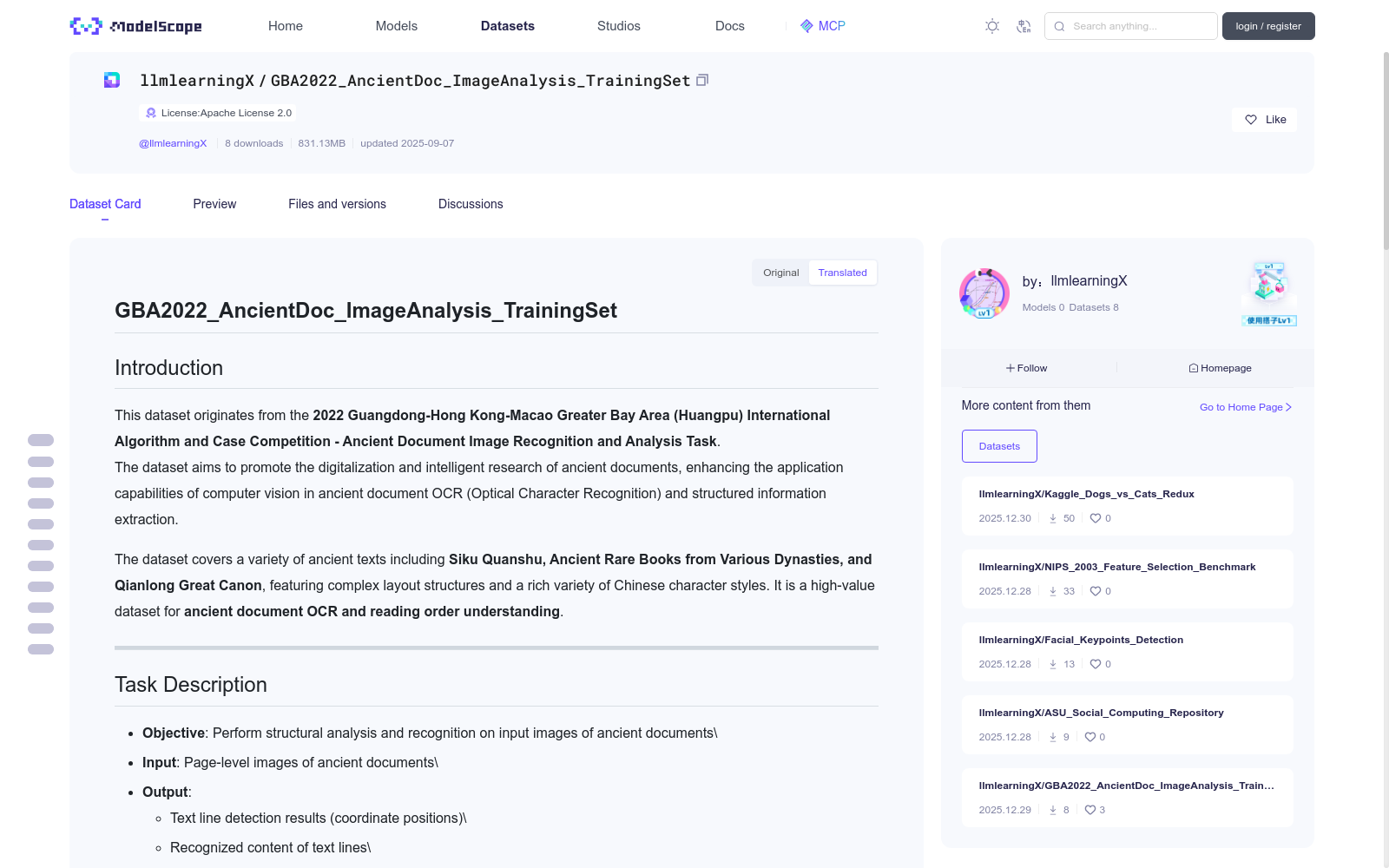
Task: Click the License:Apache License 2.0 tag
Action: 217,113
